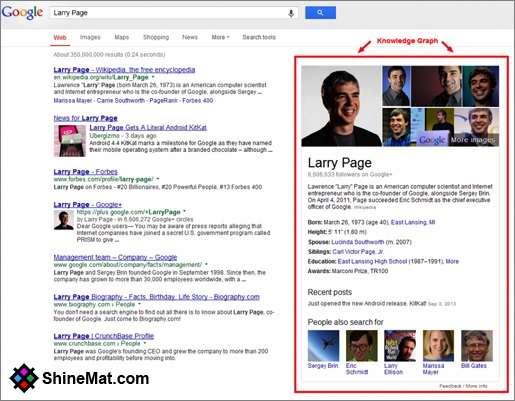The image size is (515, 401).
Task: Select the Larry Ellison thumbnail
Action: (400, 346)
